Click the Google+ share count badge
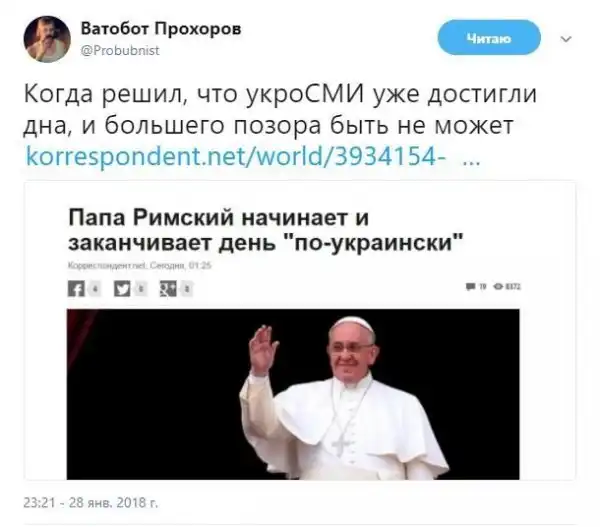600x527 pixels. (187, 289)
